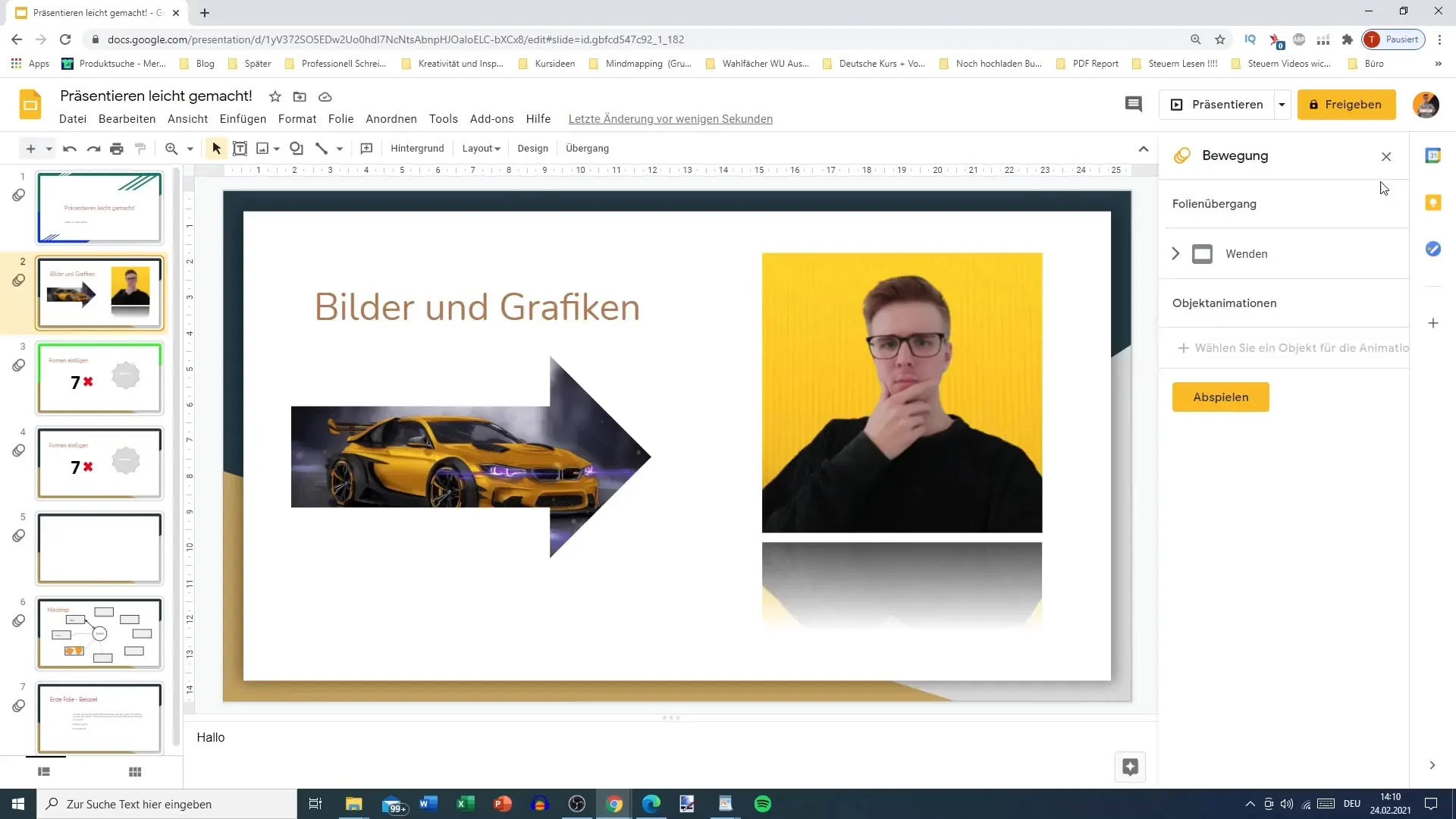This screenshot has height=819, width=1456.
Task: Undo the last action
Action: (x=70, y=149)
